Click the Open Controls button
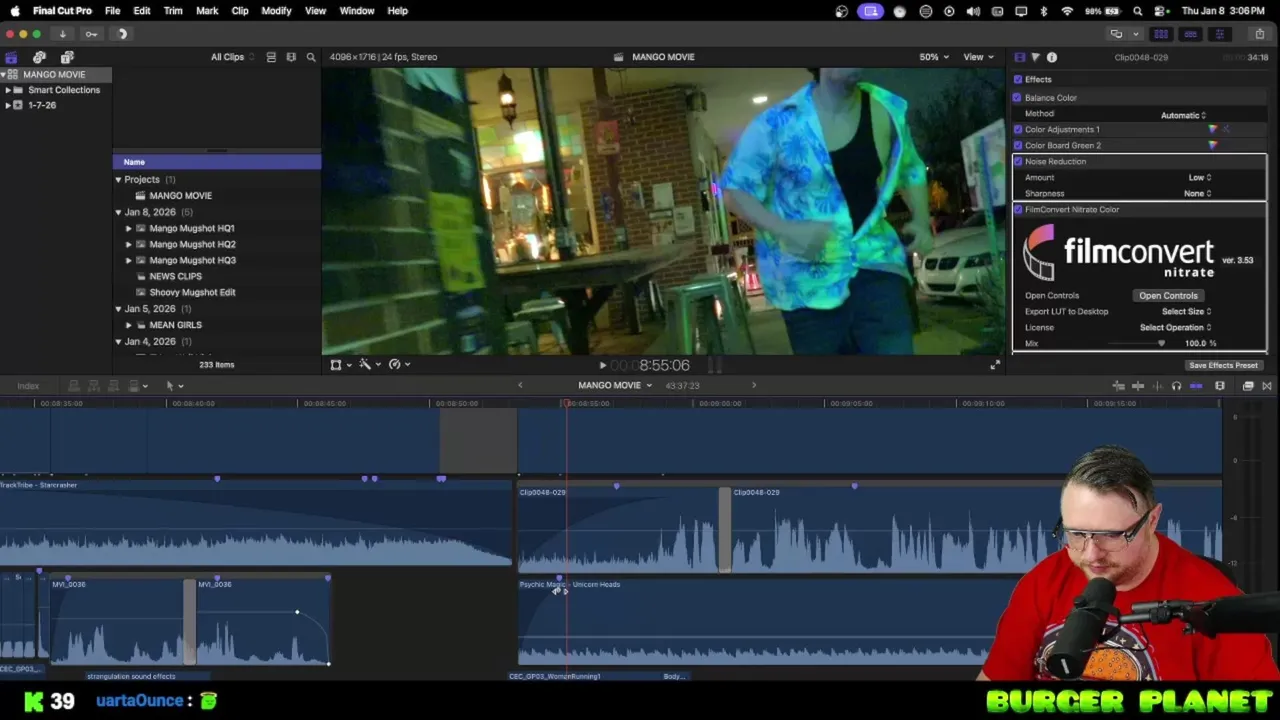 1168,296
